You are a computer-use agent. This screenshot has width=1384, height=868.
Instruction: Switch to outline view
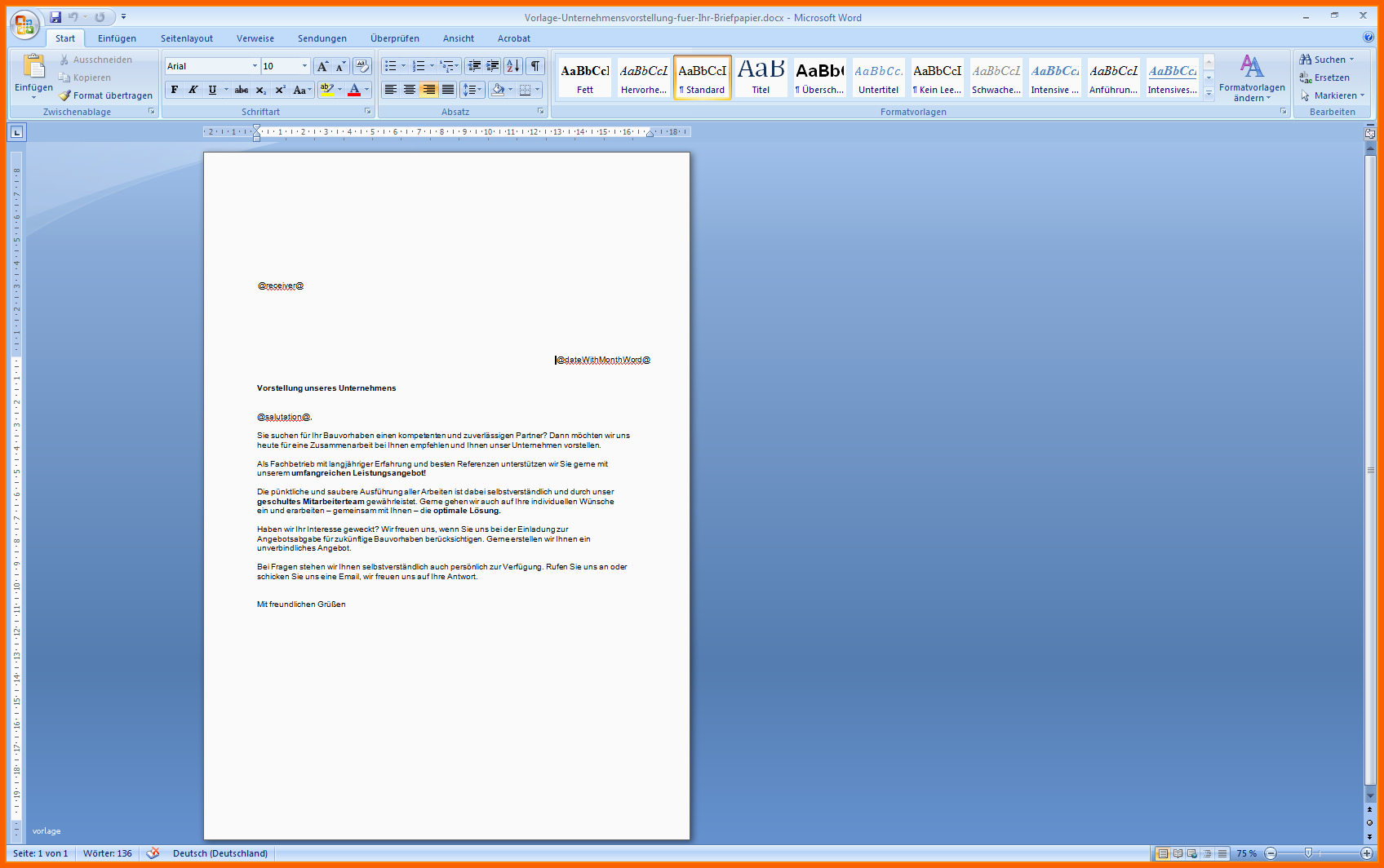1207,853
